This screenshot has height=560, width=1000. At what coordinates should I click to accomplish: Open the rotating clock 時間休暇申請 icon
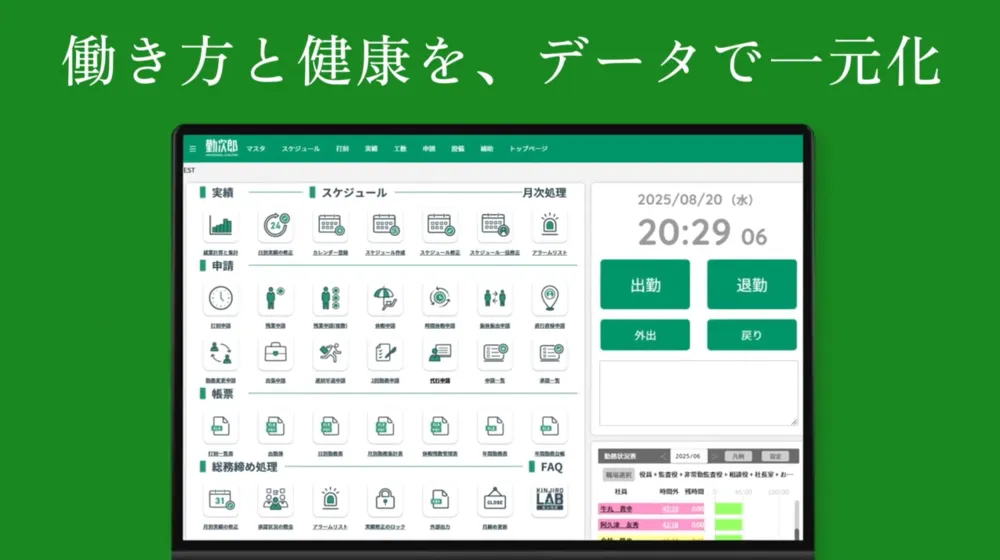coord(440,298)
